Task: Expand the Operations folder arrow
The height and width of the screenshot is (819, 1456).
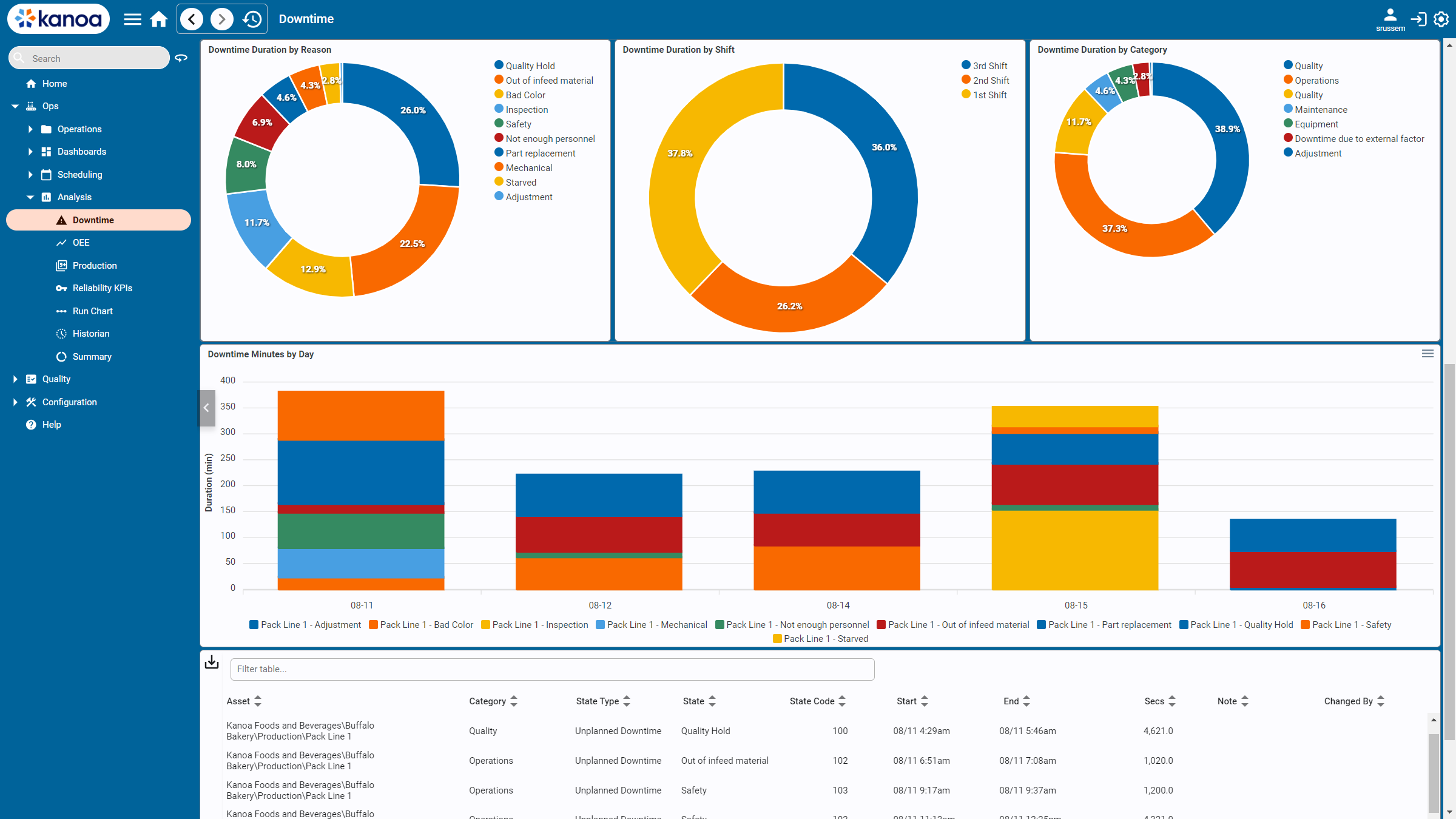Action: [30, 129]
